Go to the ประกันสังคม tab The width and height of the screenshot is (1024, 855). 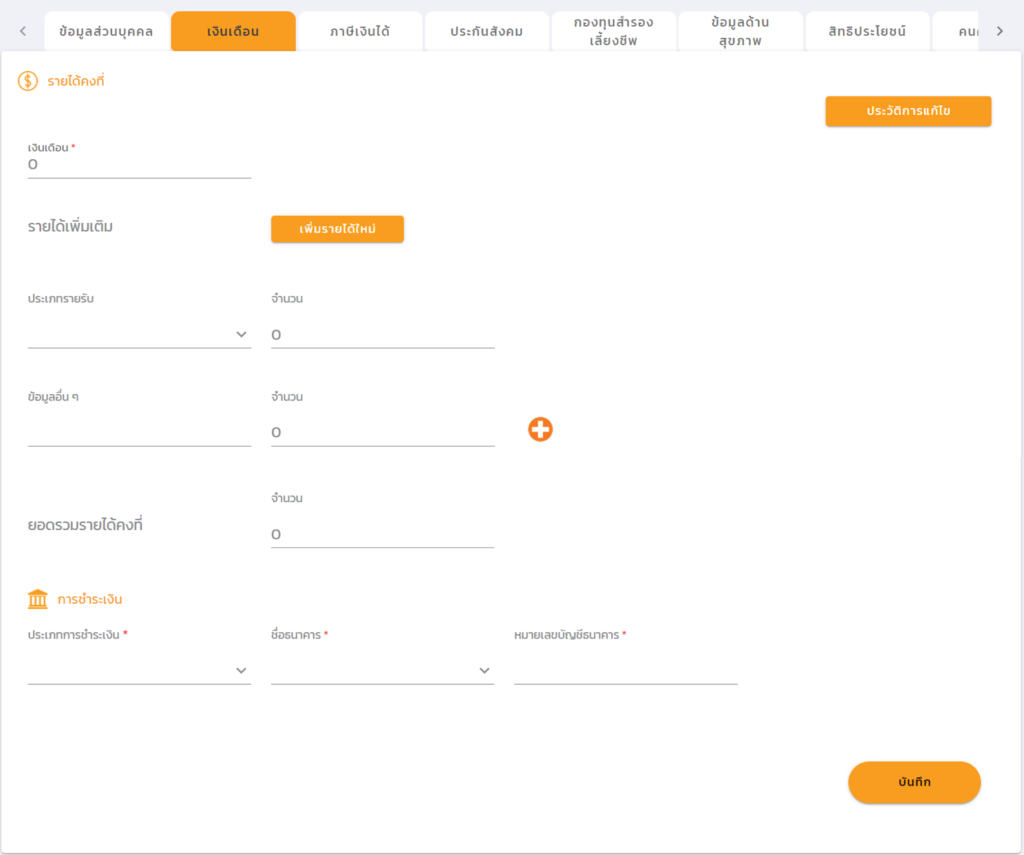(486, 32)
